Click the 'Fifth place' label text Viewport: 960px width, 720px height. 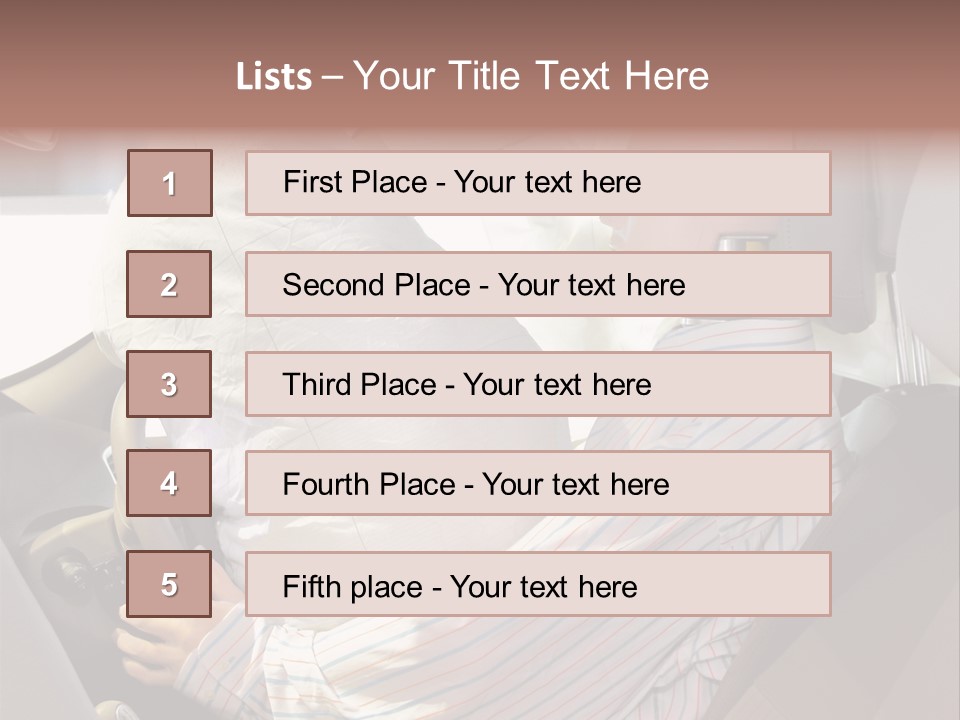coord(353,587)
